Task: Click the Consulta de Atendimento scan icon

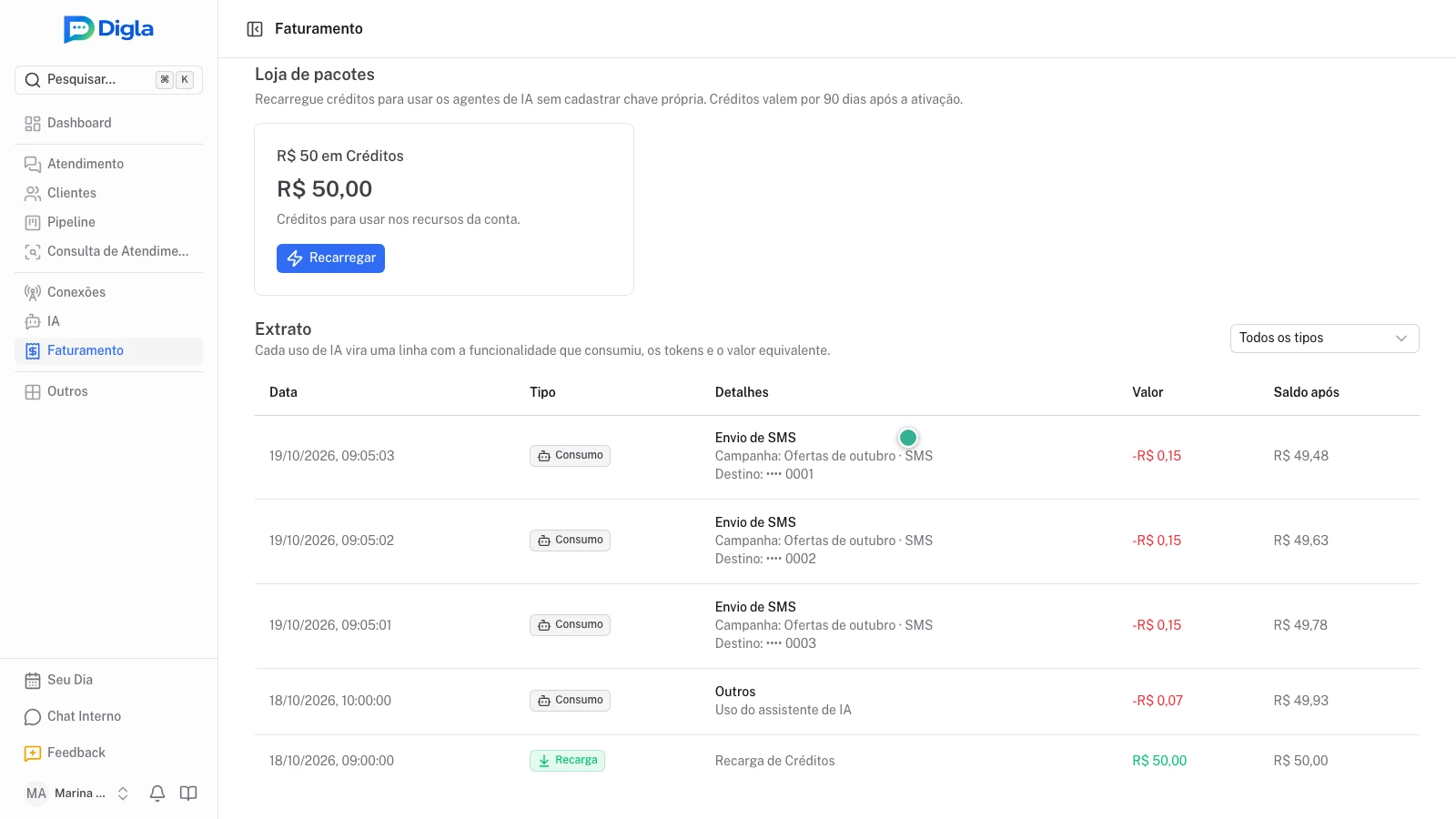Action: point(33,252)
